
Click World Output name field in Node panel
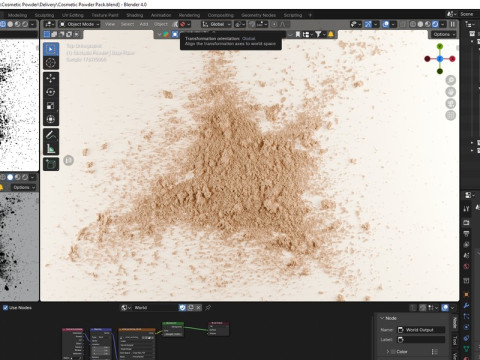click(x=421, y=330)
